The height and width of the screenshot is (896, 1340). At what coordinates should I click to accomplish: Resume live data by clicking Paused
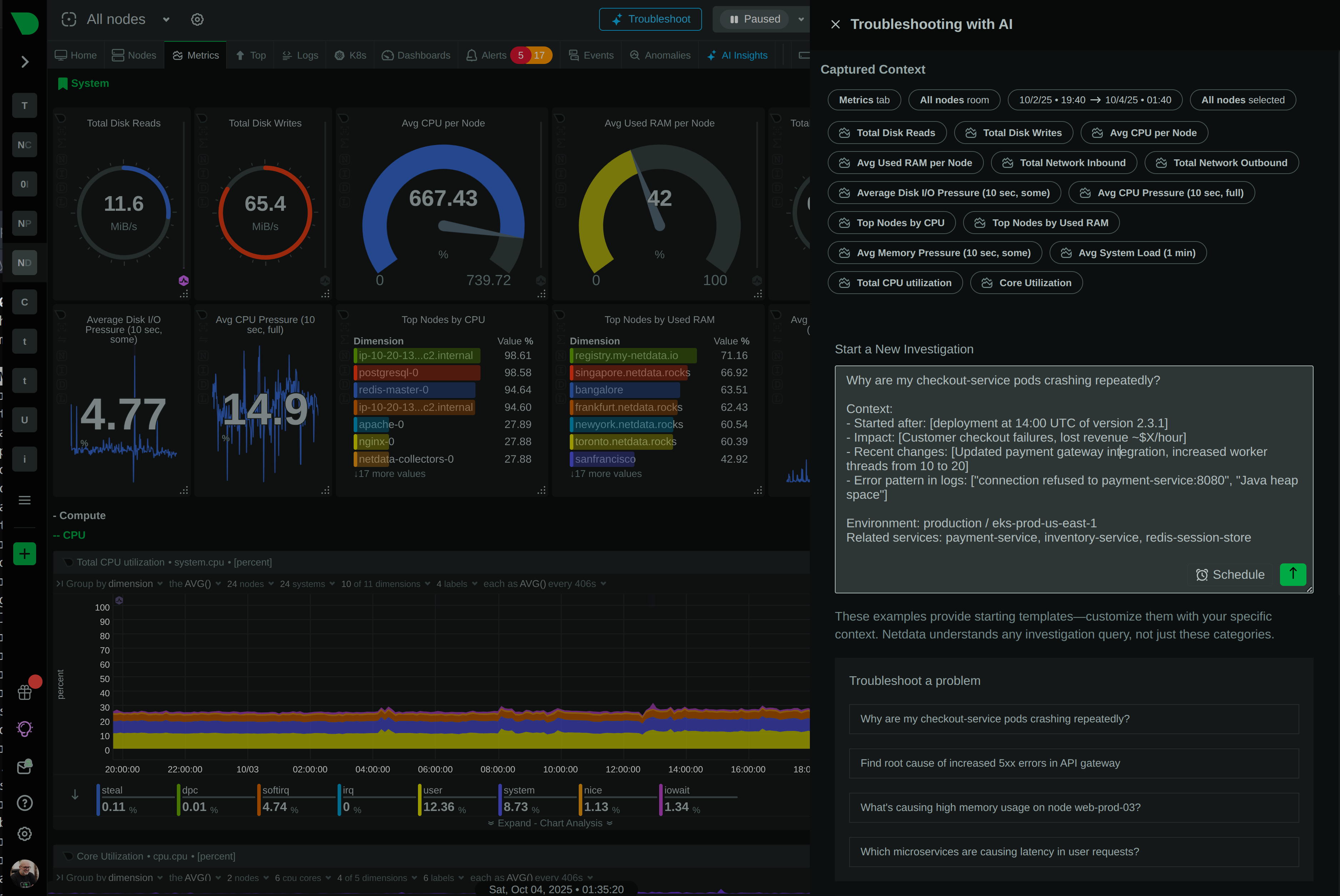(x=754, y=19)
